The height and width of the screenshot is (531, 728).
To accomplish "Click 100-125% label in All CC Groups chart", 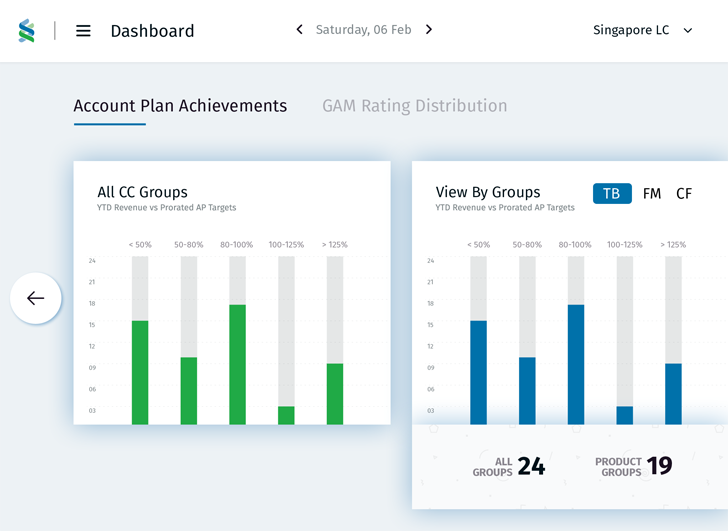I will [286, 245].
